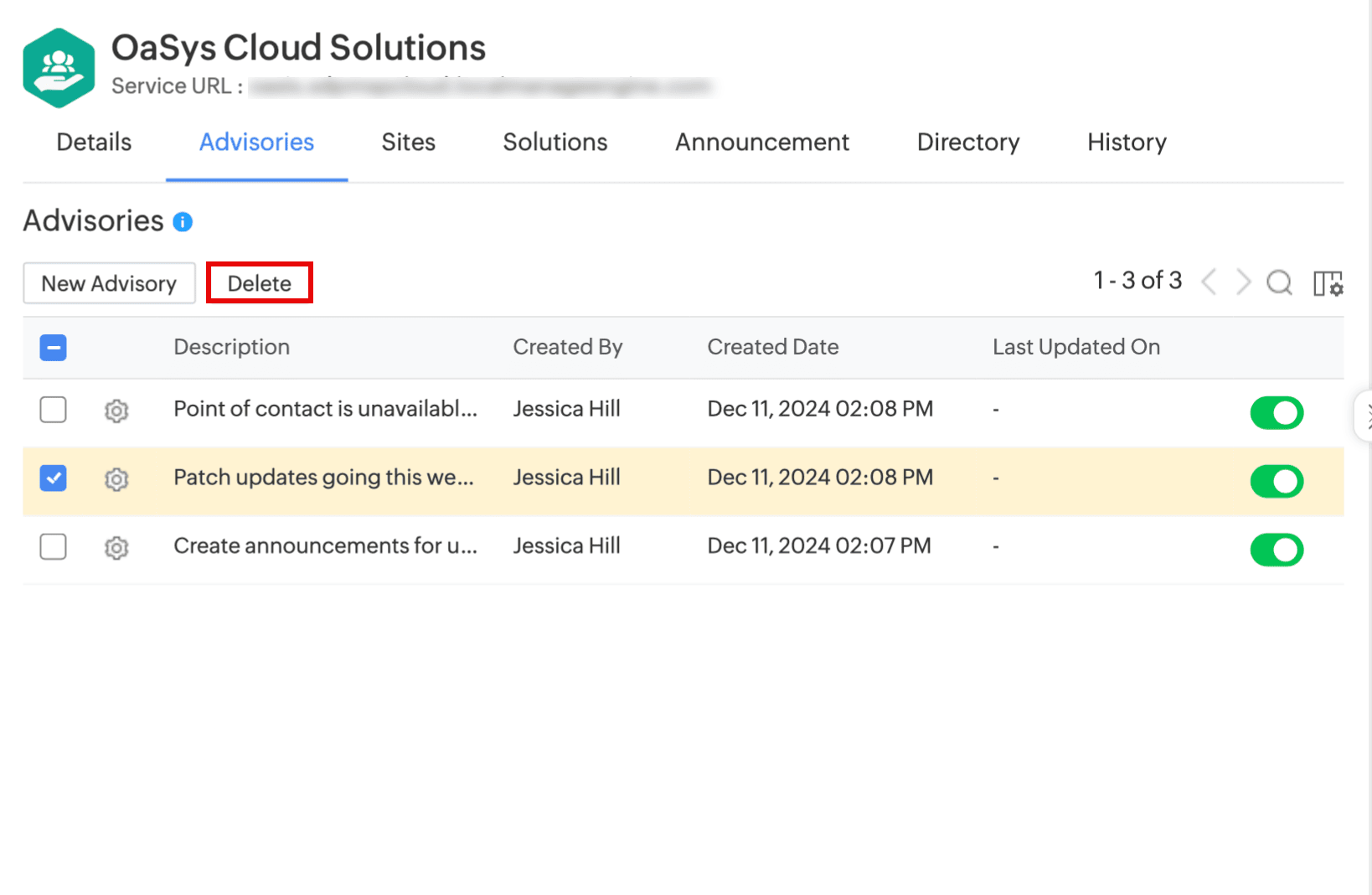Image resolution: width=1372 pixels, height=895 pixels.
Task: Open the Announcement tab
Action: pyautogui.click(x=761, y=142)
